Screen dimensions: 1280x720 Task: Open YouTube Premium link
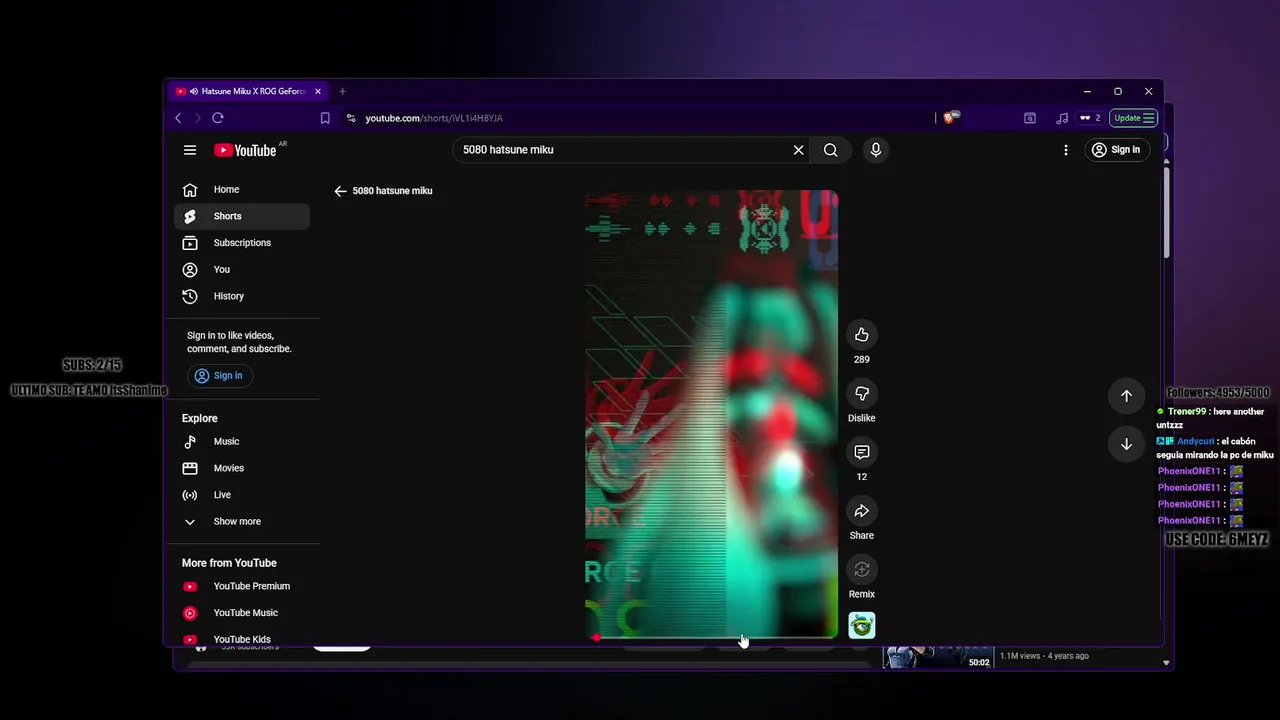[241, 586]
